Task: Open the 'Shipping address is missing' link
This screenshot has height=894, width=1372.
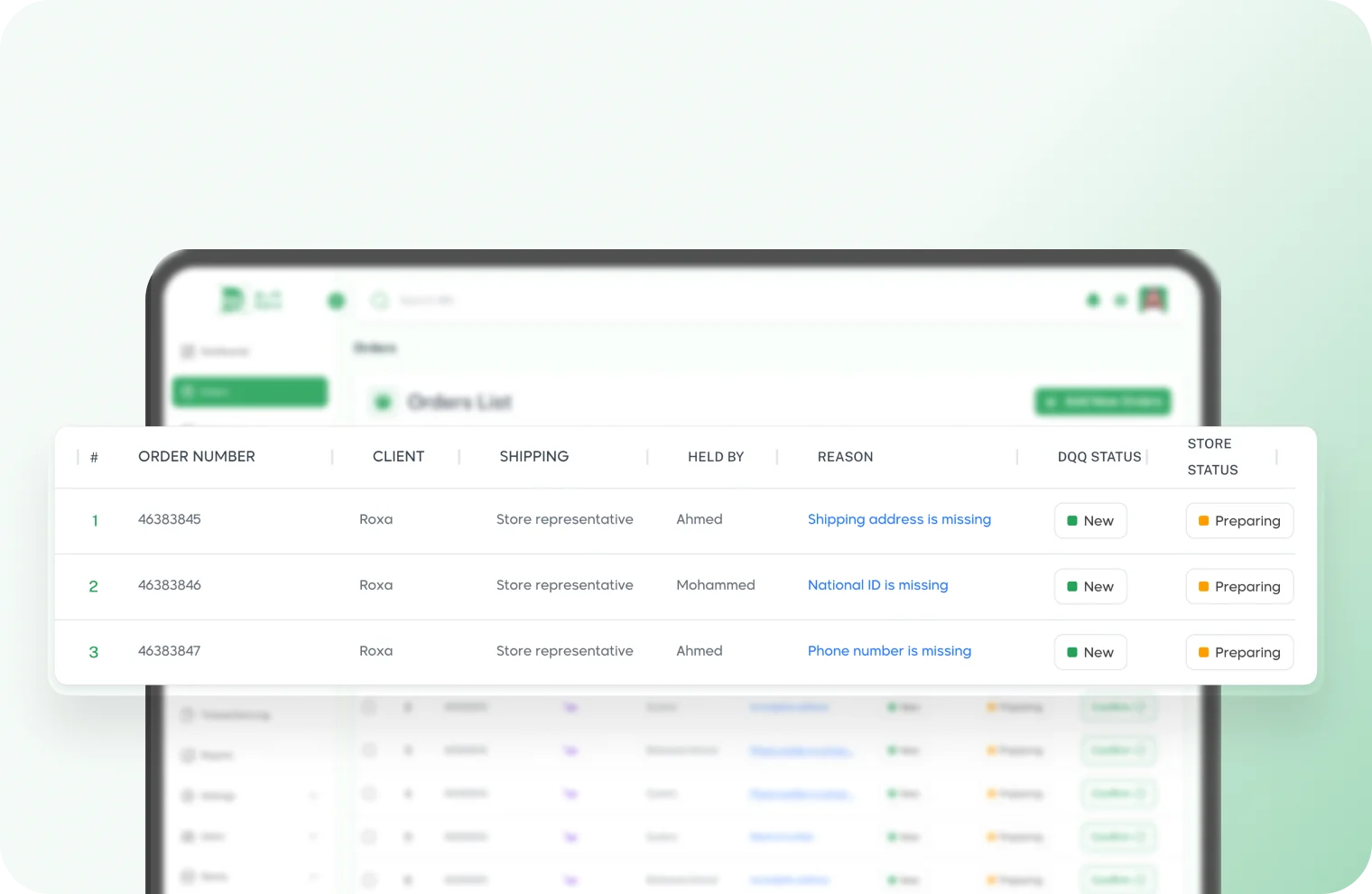Action: click(x=899, y=519)
